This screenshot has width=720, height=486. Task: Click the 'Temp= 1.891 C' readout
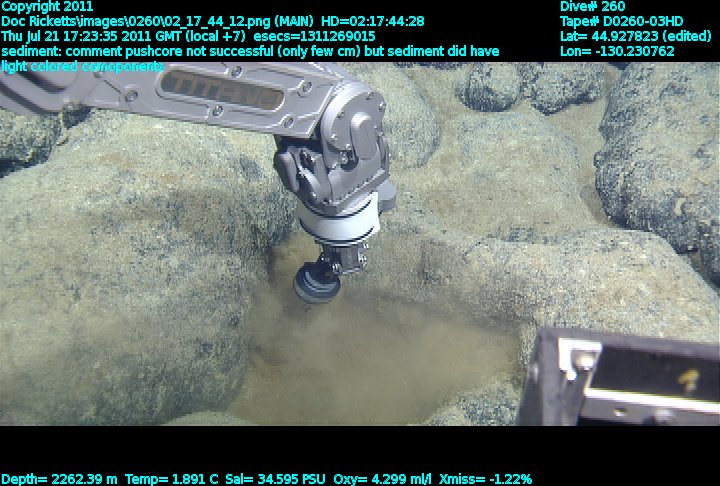pos(171,480)
